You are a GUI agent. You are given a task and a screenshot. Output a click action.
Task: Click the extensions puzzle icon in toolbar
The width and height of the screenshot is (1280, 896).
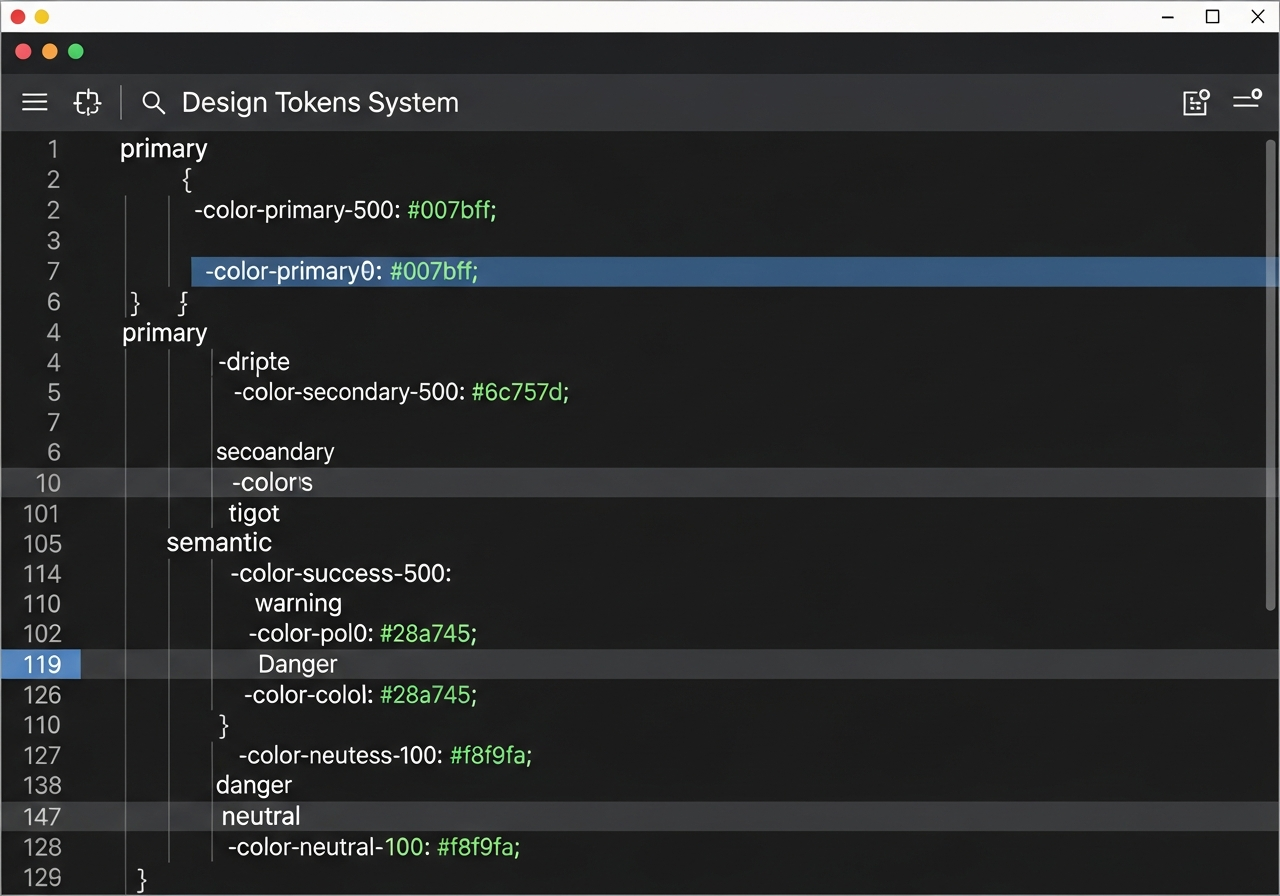pyautogui.click(x=88, y=102)
